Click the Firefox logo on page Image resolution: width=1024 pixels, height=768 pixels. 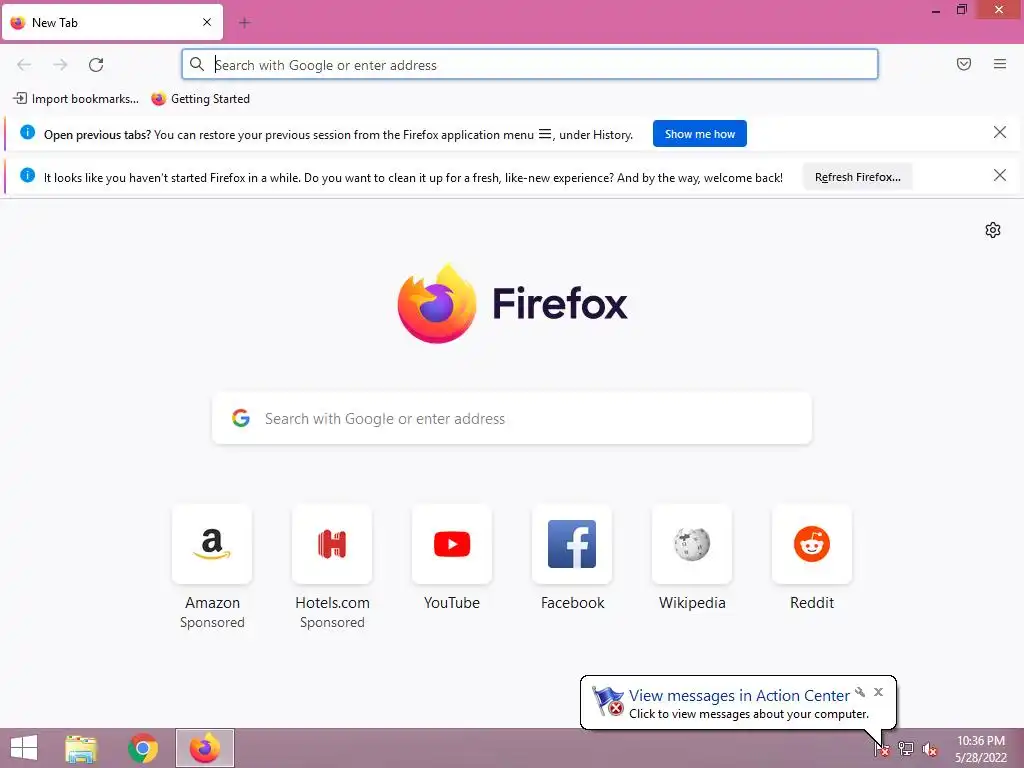click(x=512, y=304)
